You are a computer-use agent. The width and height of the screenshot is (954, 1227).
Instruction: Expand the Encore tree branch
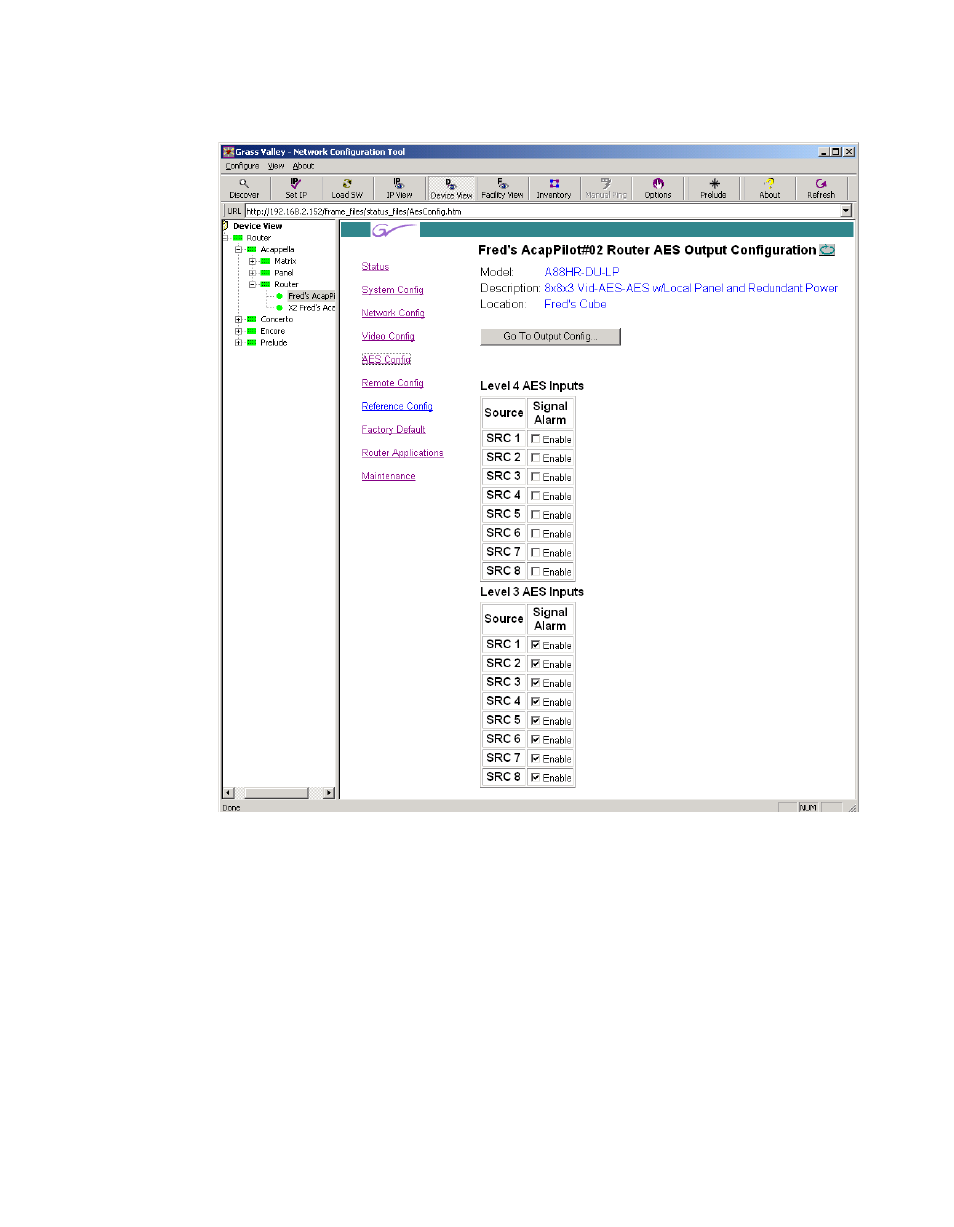pos(239,331)
